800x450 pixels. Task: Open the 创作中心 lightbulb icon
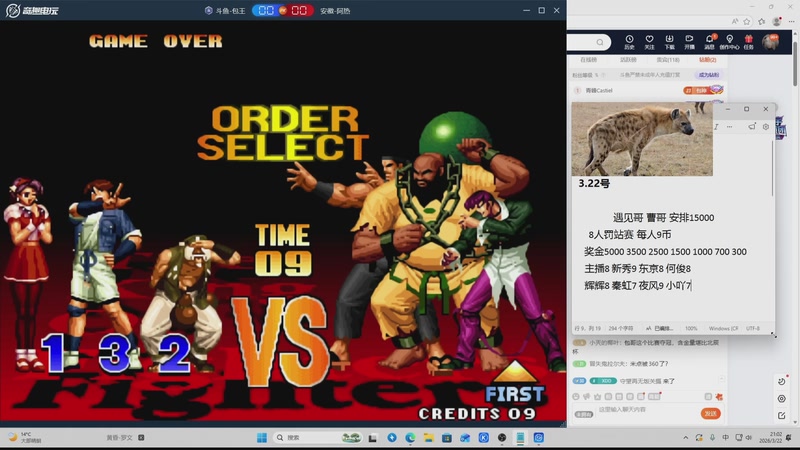[x=729, y=42]
